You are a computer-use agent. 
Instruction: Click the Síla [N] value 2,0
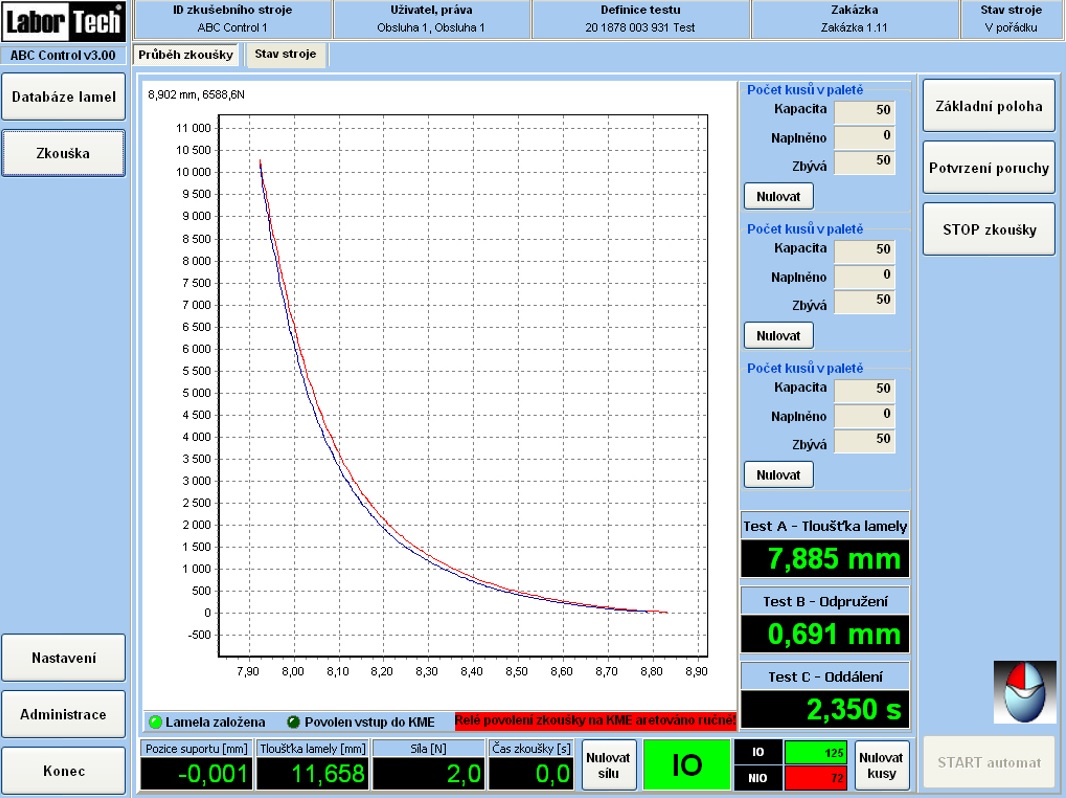click(x=428, y=774)
